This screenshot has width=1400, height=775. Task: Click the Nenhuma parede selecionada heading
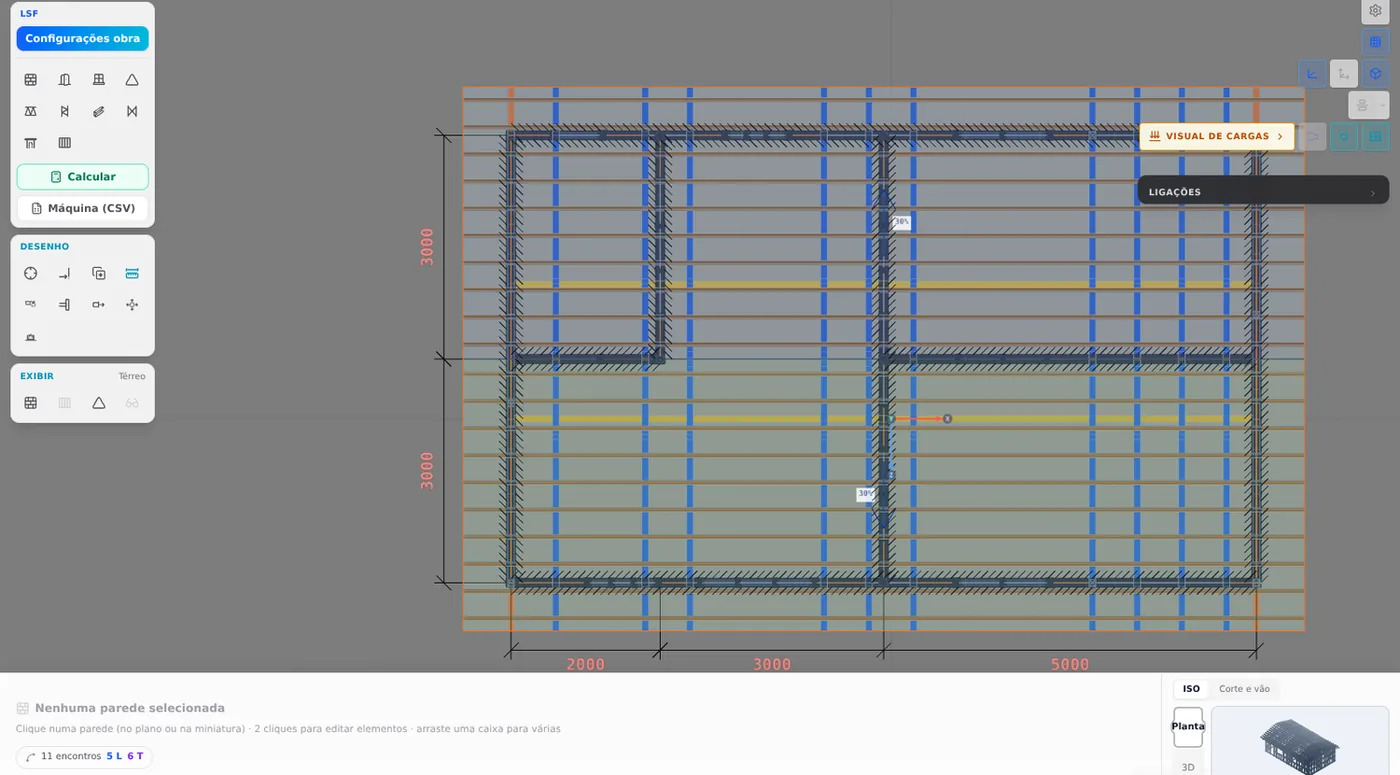tap(130, 708)
